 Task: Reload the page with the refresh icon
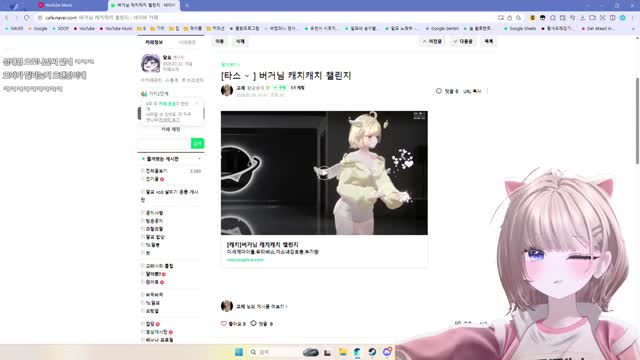click(x=27, y=18)
